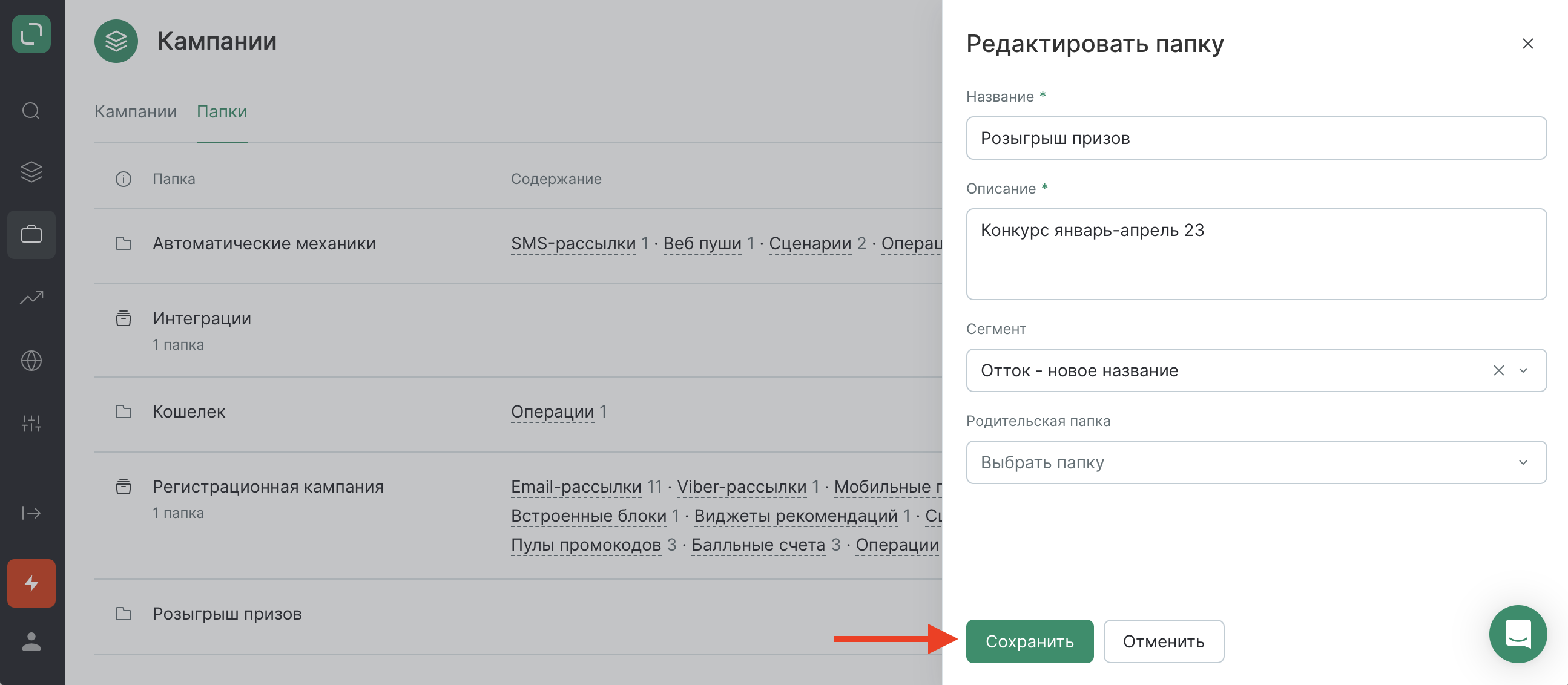Open Веб пуши link
Viewport: 1568px width, 685px height.
pyautogui.click(x=702, y=243)
